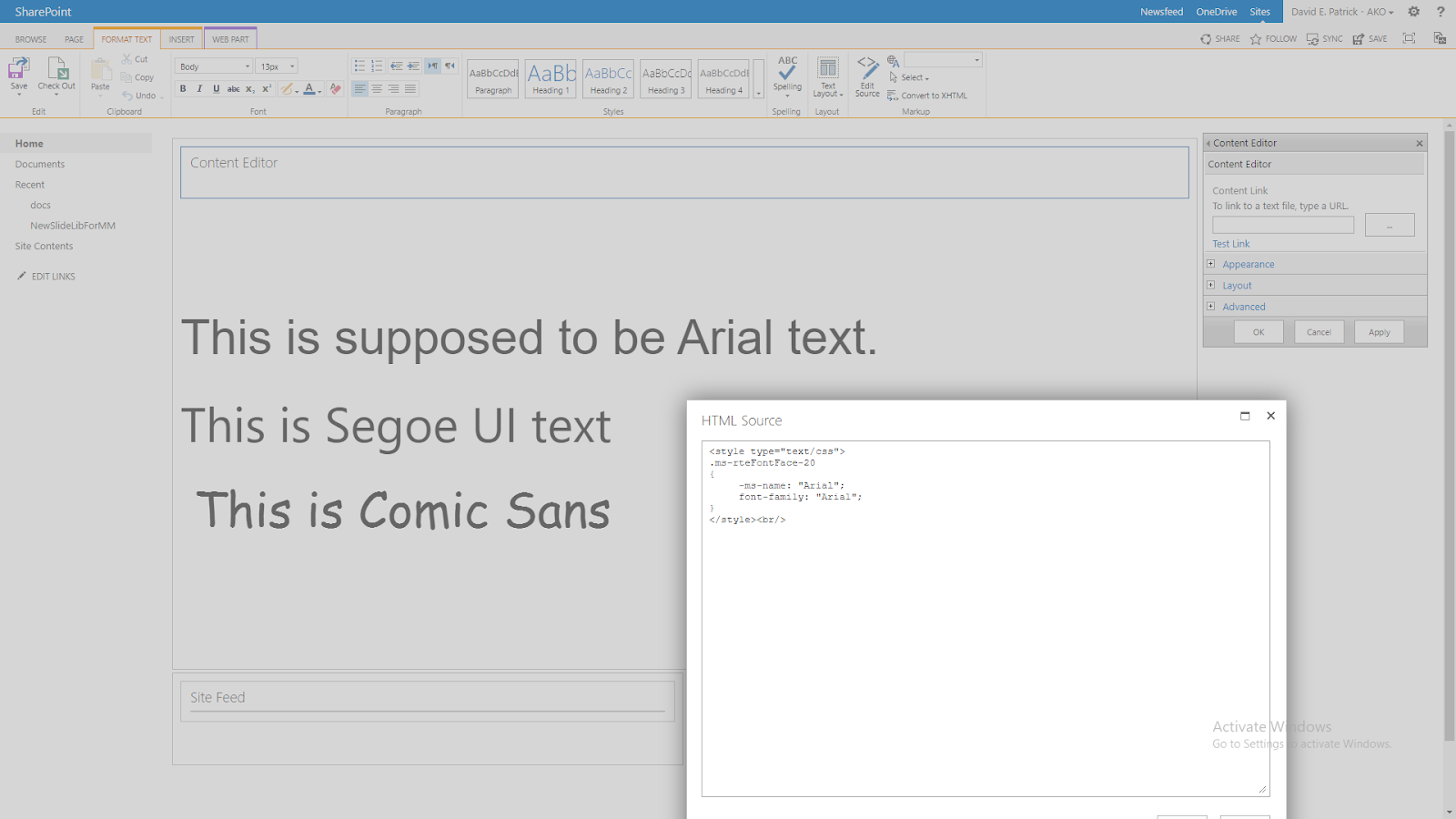Click the Apply button in tool pane

coord(1379,332)
